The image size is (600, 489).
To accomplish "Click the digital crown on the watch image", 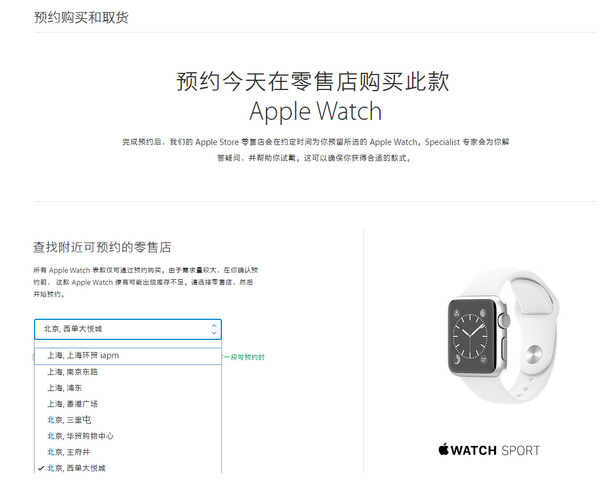I will tap(505, 320).
